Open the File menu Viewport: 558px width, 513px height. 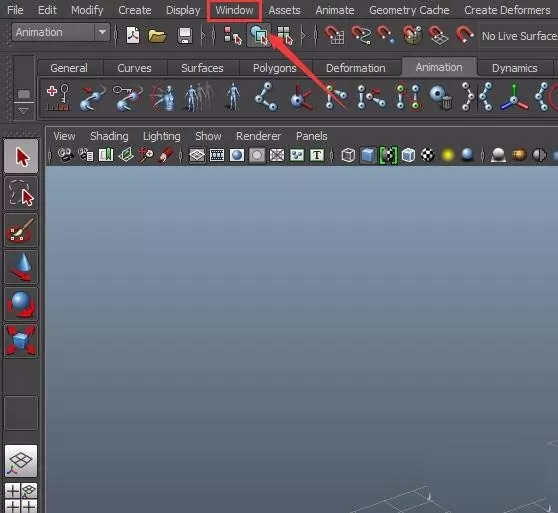(15, 10)
